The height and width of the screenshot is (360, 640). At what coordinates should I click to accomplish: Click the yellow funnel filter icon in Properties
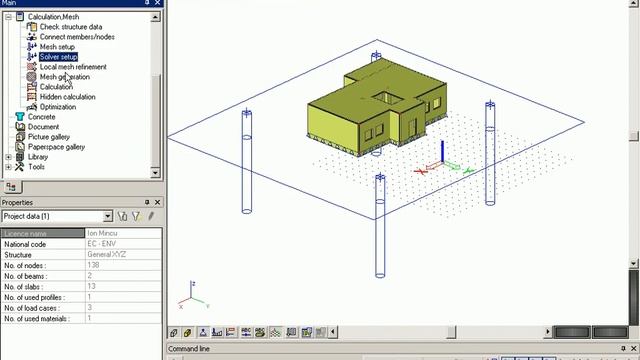point(136,216)
